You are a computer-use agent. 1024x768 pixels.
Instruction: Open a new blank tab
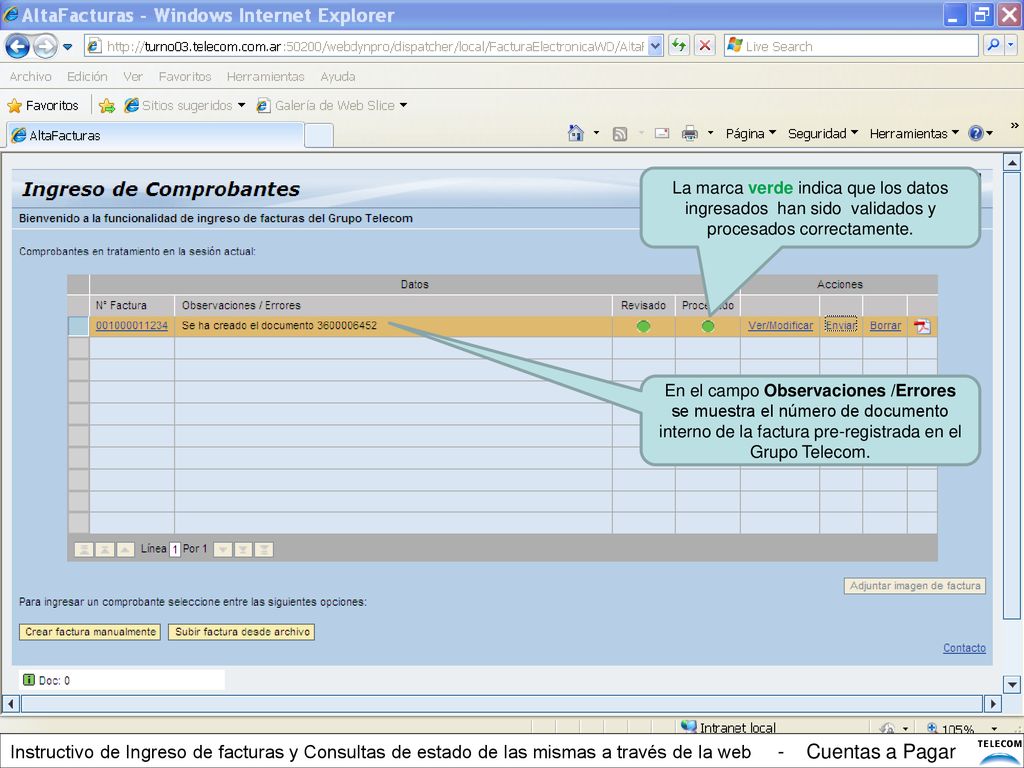(319, 135)
